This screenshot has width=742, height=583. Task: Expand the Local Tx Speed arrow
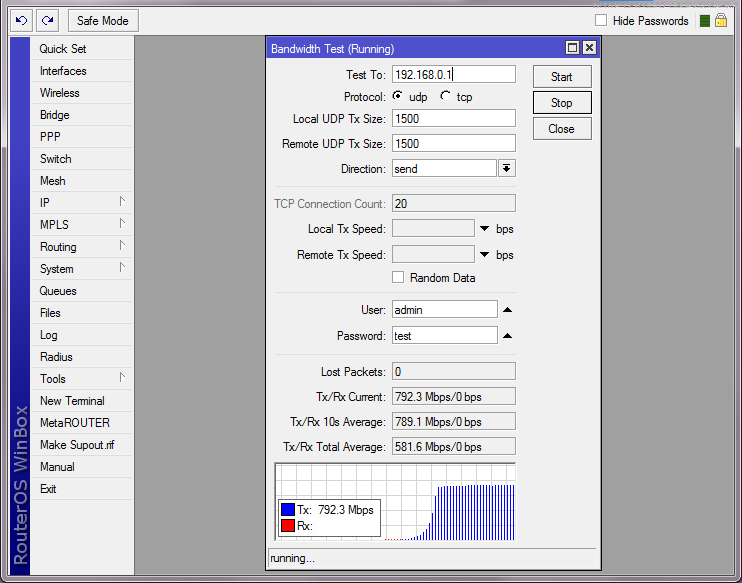coord(484,229)
